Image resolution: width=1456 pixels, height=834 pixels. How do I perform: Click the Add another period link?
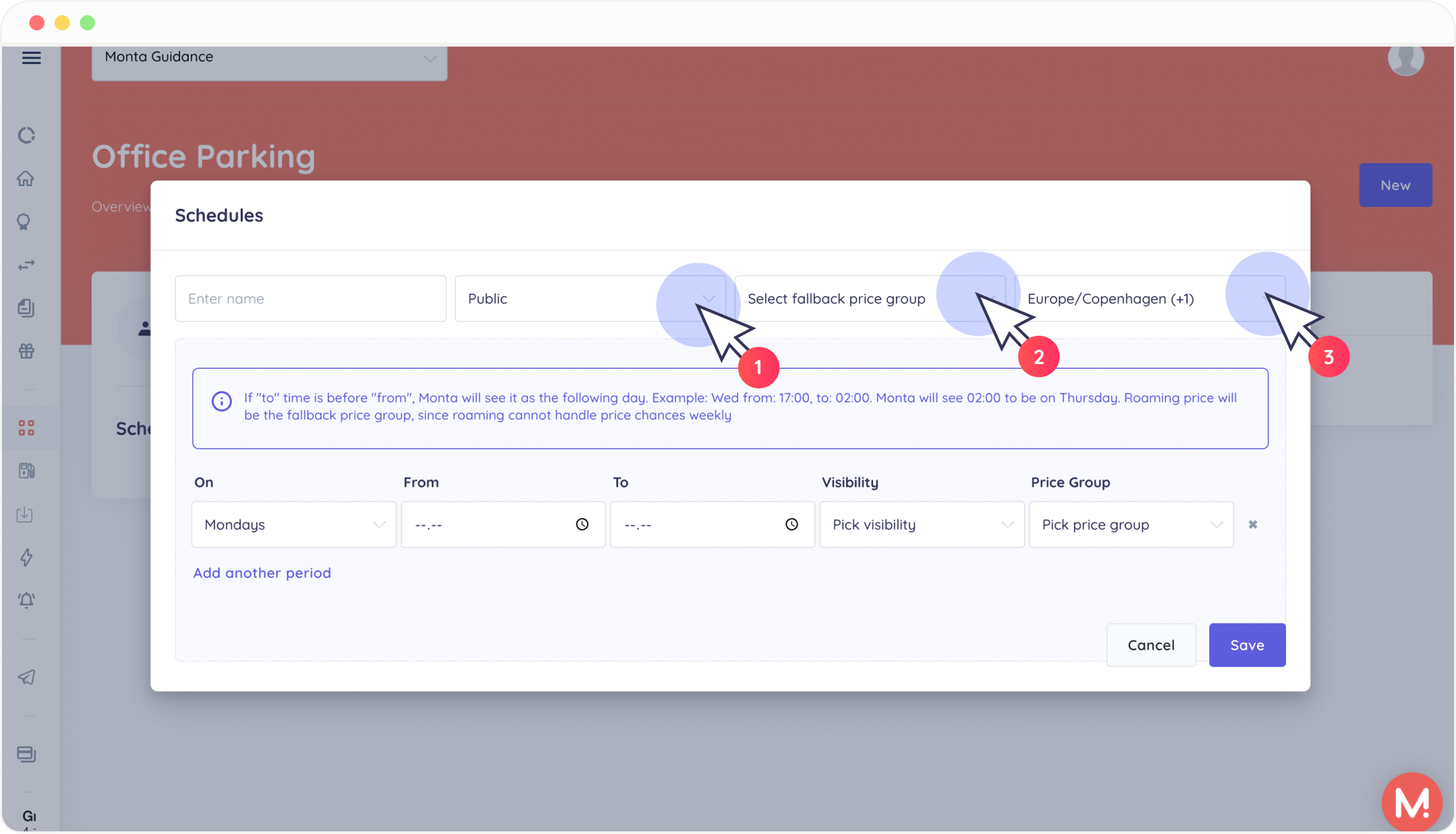(262, 573)
